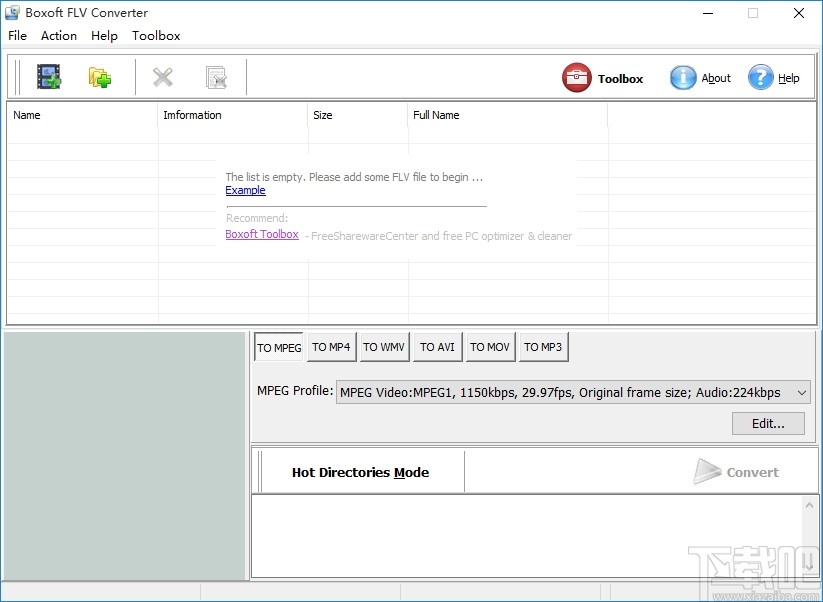Open the Example link in the file list
This screenshot has height=602, width=823.
245,190
